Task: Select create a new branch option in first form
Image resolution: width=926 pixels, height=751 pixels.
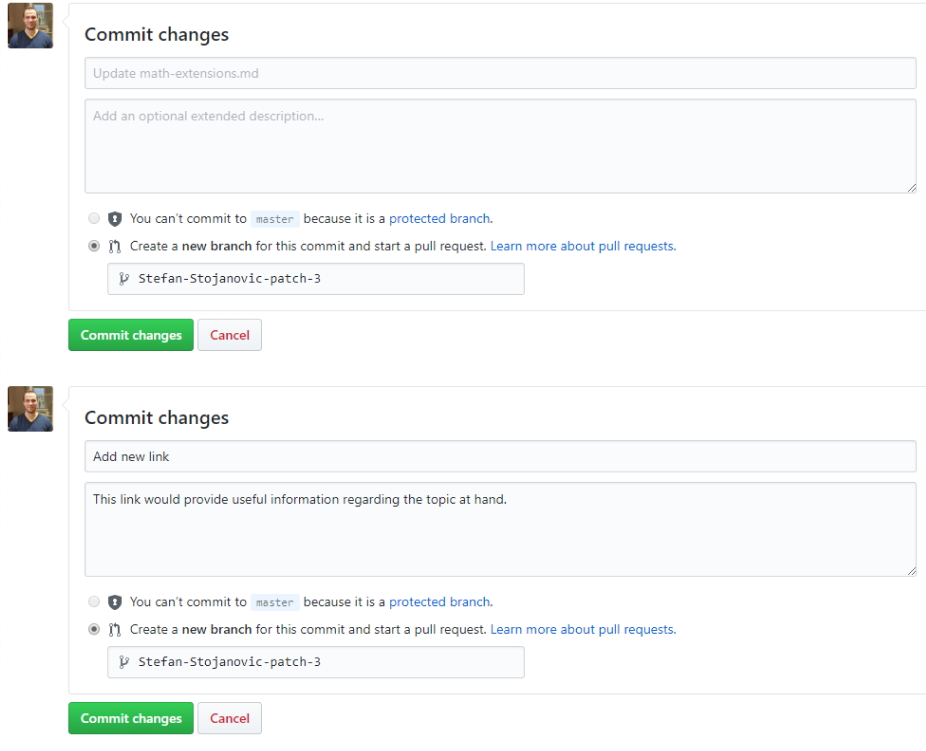Action: (93, 245)
